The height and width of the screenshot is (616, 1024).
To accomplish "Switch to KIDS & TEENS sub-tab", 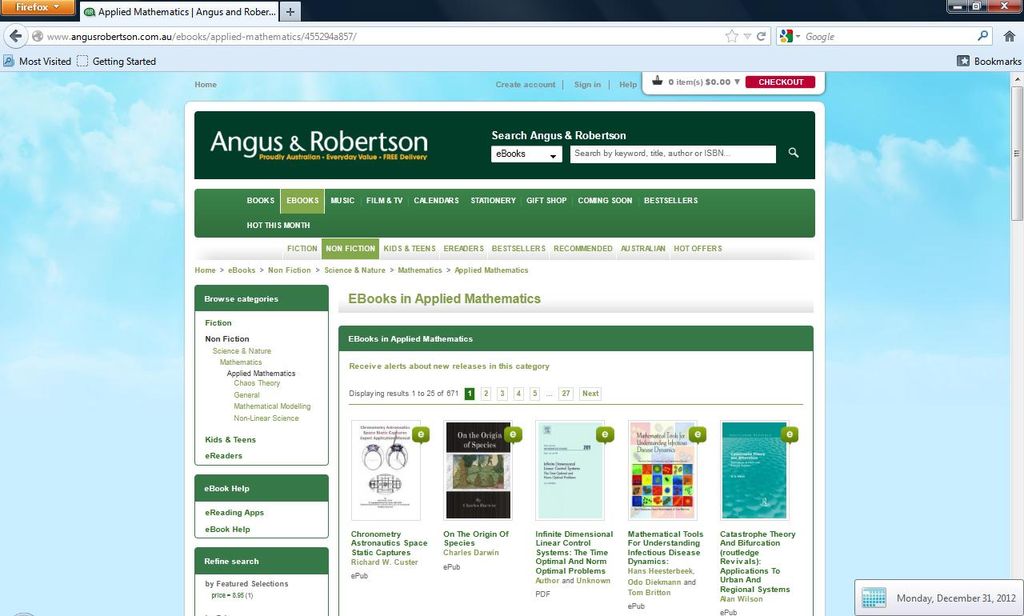I will coord(409,249).
